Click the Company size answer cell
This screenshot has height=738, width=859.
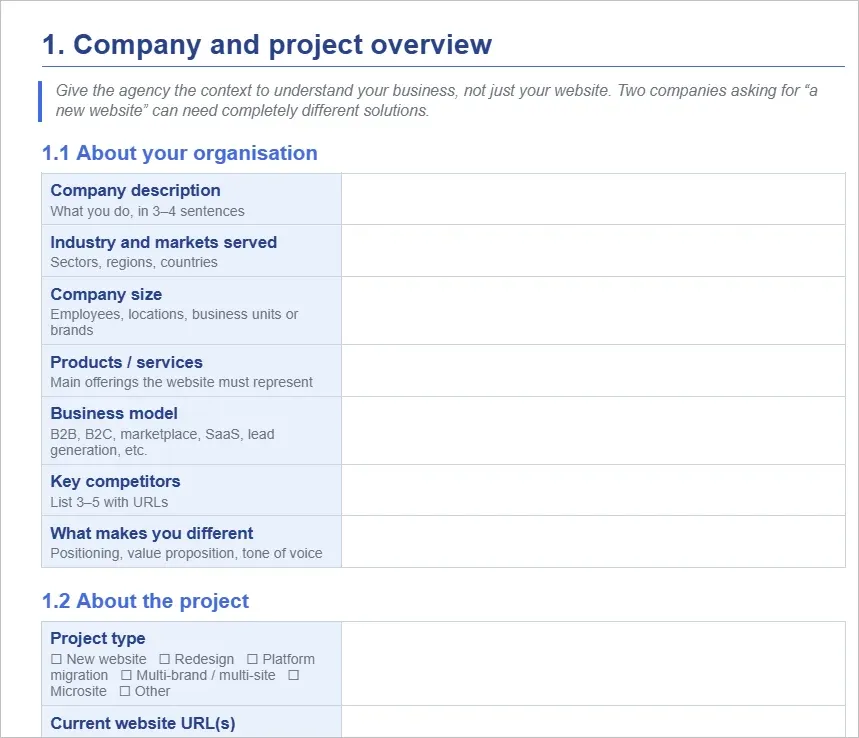pos(593,311)
